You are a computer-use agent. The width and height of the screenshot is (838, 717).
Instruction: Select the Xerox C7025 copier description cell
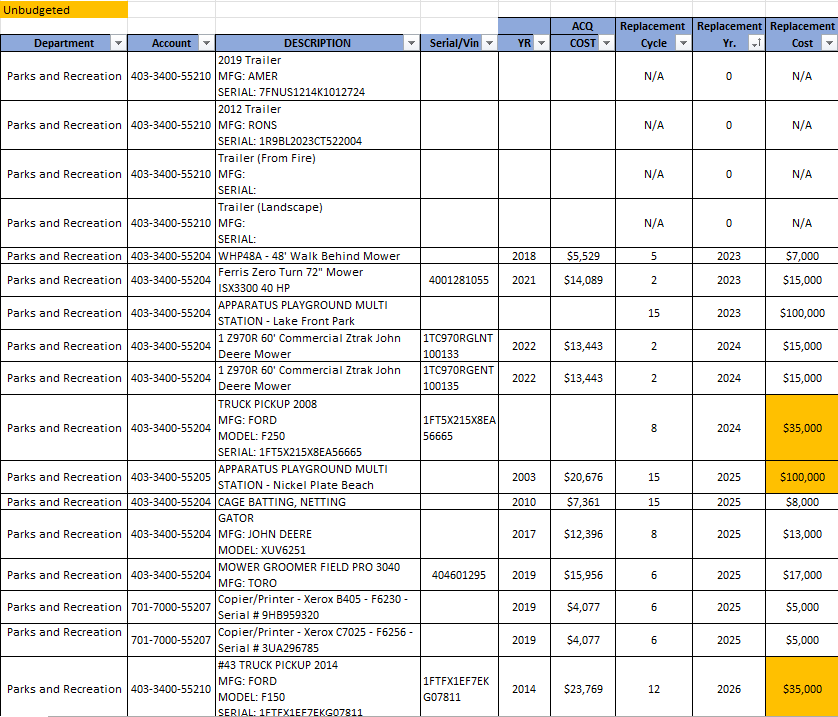tap(317, 640)
